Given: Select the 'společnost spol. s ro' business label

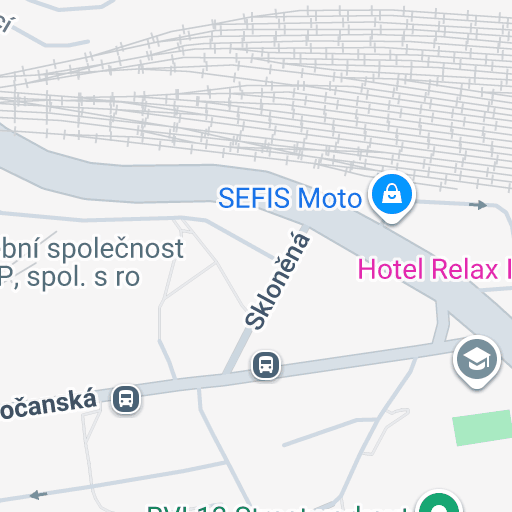Looking at the screenshot, I should coord(92,263).
